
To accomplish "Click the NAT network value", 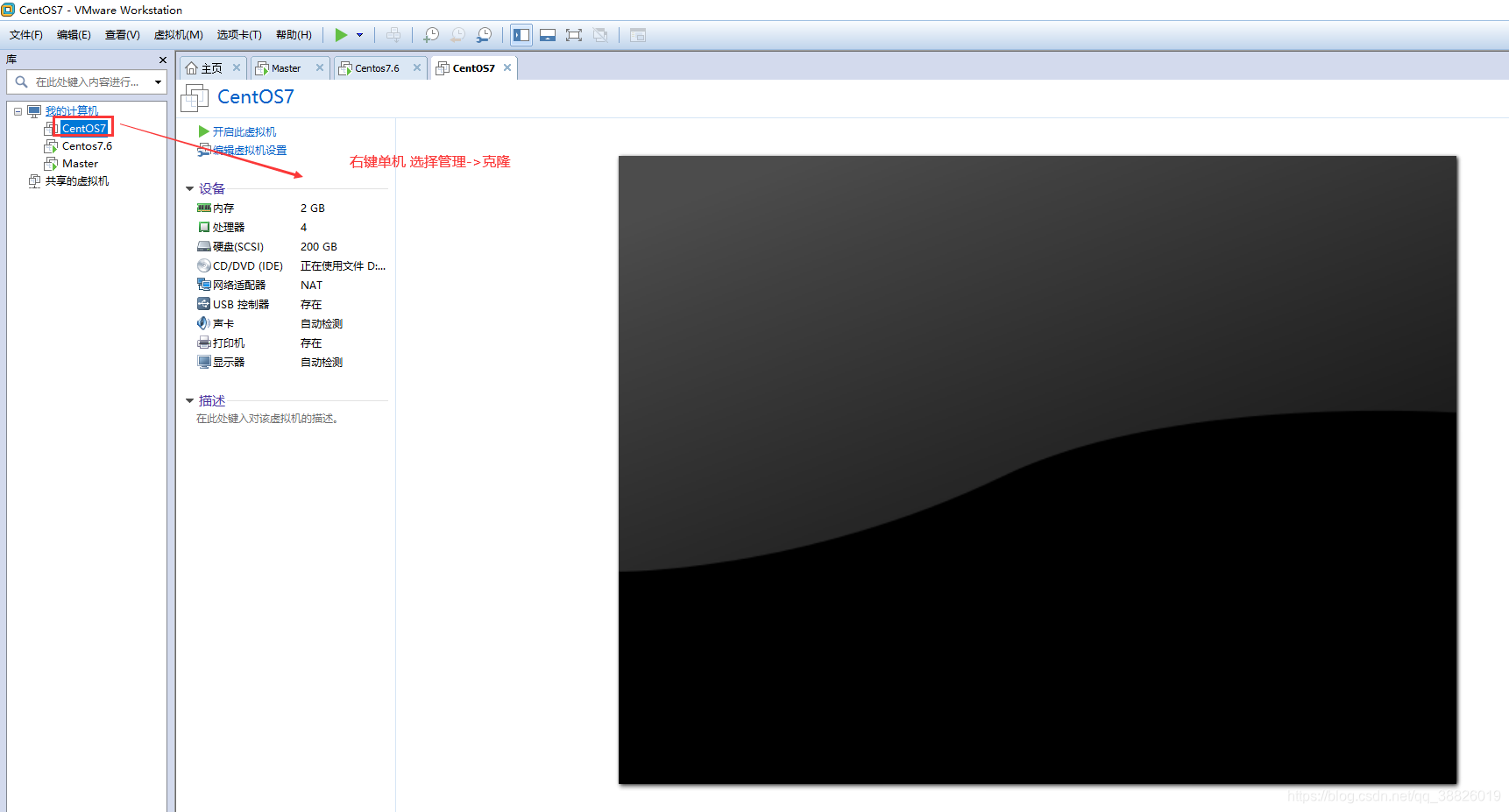I will click(x=311, y=285).
